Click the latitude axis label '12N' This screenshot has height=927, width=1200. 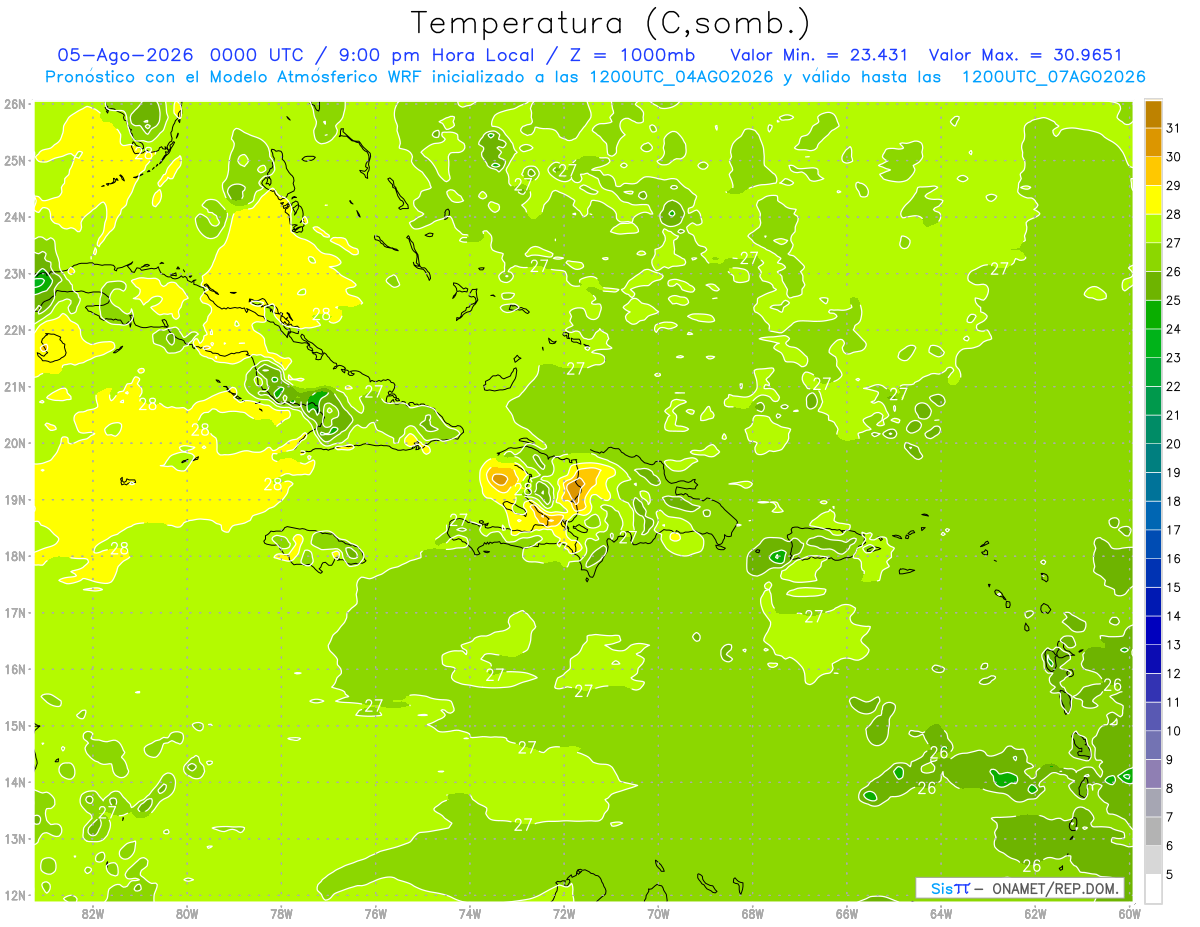pyautogui.click(x=14, y=895)
